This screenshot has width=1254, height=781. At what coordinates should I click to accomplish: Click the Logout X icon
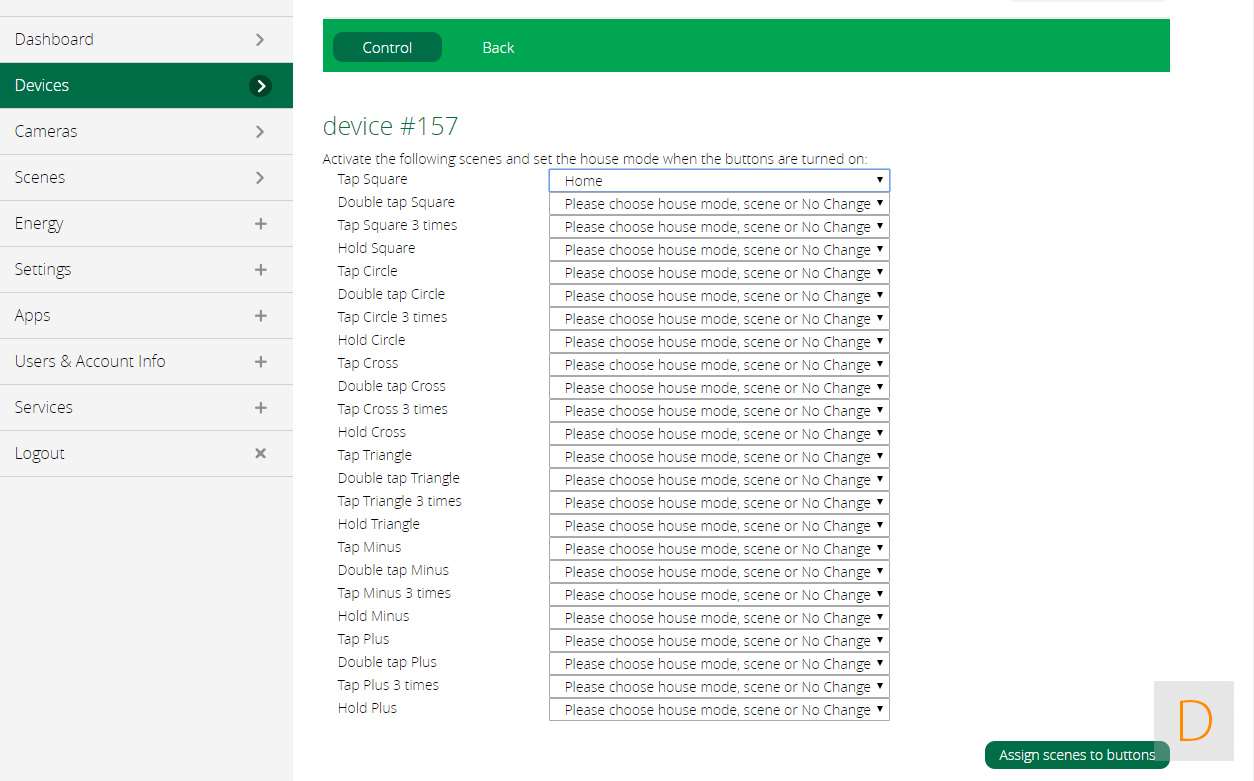pyautogui.click(x=260, y=454)
